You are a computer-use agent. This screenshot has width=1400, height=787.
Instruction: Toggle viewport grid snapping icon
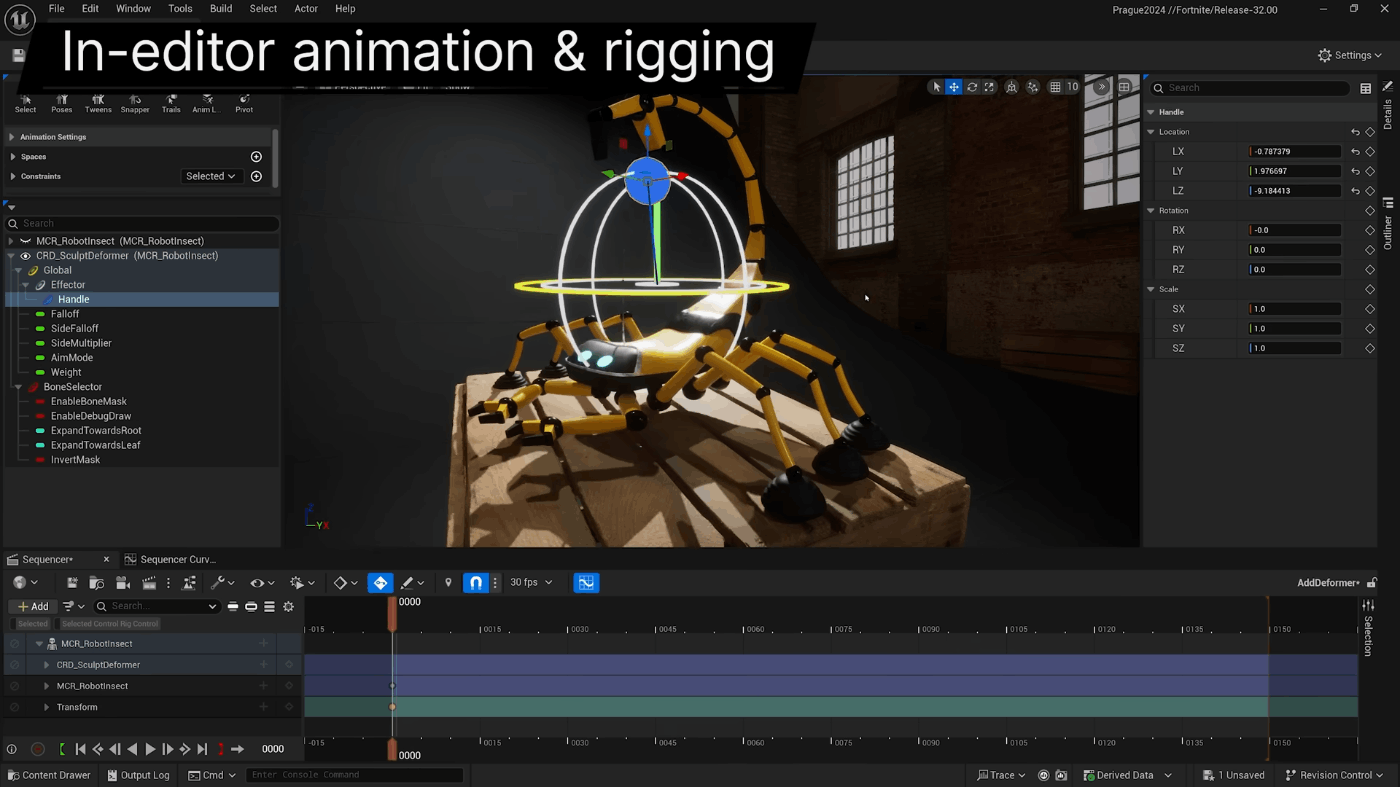[1055, 87]
